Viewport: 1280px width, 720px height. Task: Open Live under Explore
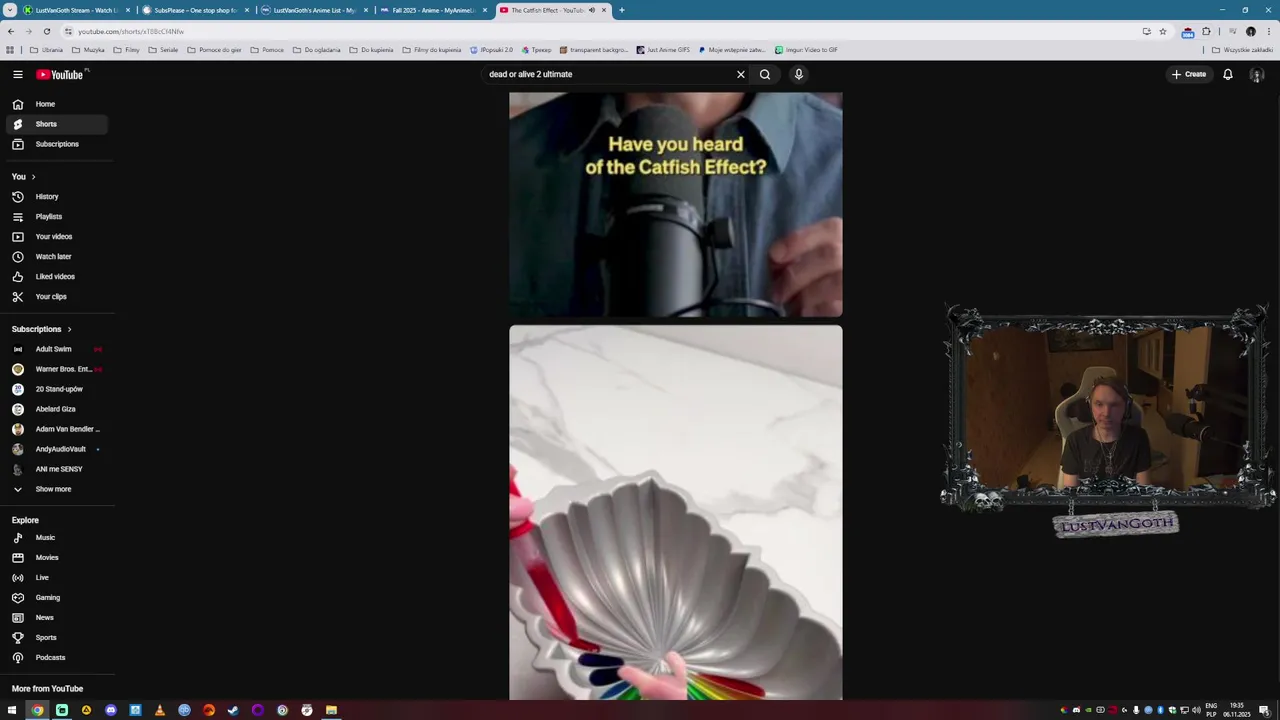pyautogui.click(x=57, y=578)
